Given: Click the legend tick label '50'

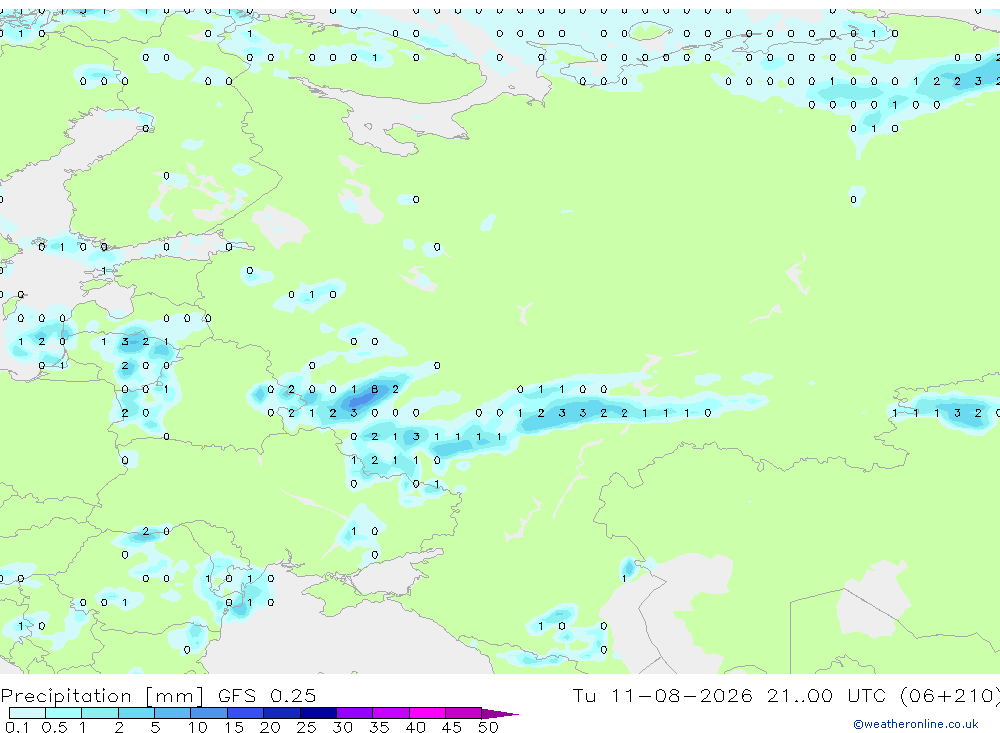Looking at the screenshot, I should point(488,727).
